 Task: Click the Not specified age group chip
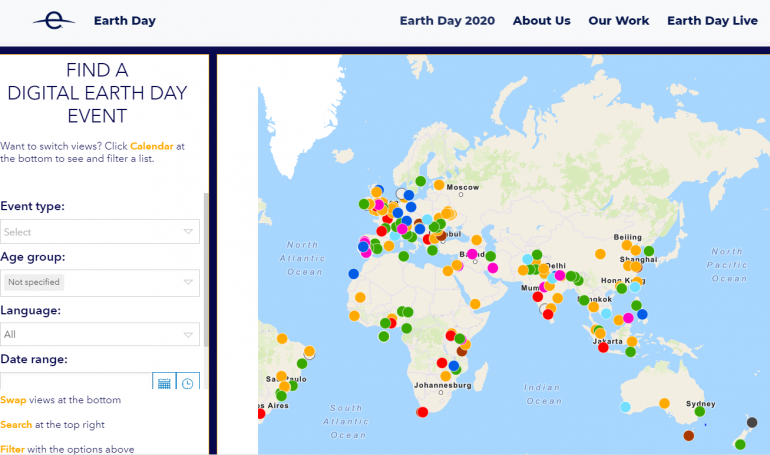(34, 282)
